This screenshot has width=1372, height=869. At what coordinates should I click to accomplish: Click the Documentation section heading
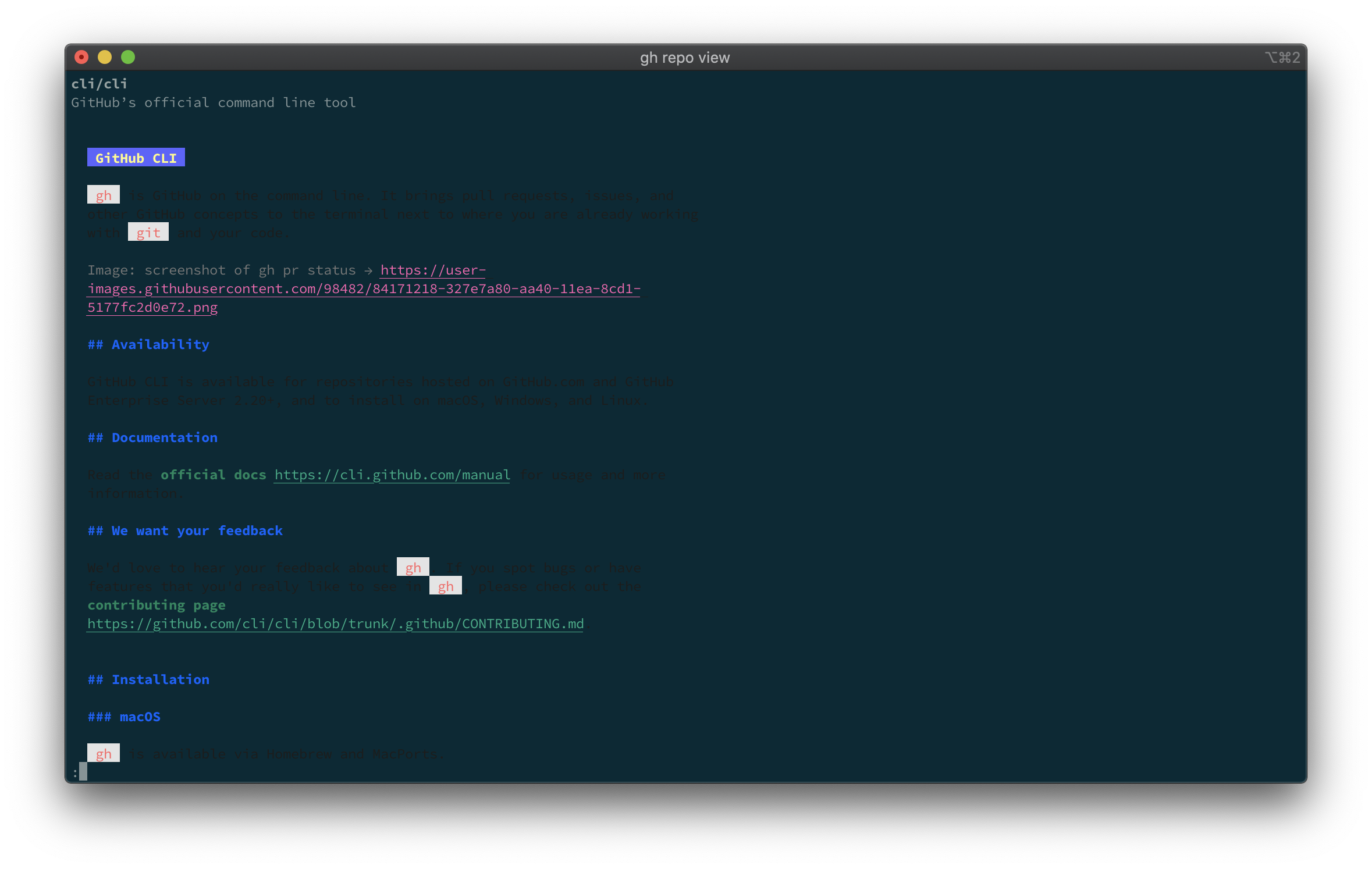point(153,437)
